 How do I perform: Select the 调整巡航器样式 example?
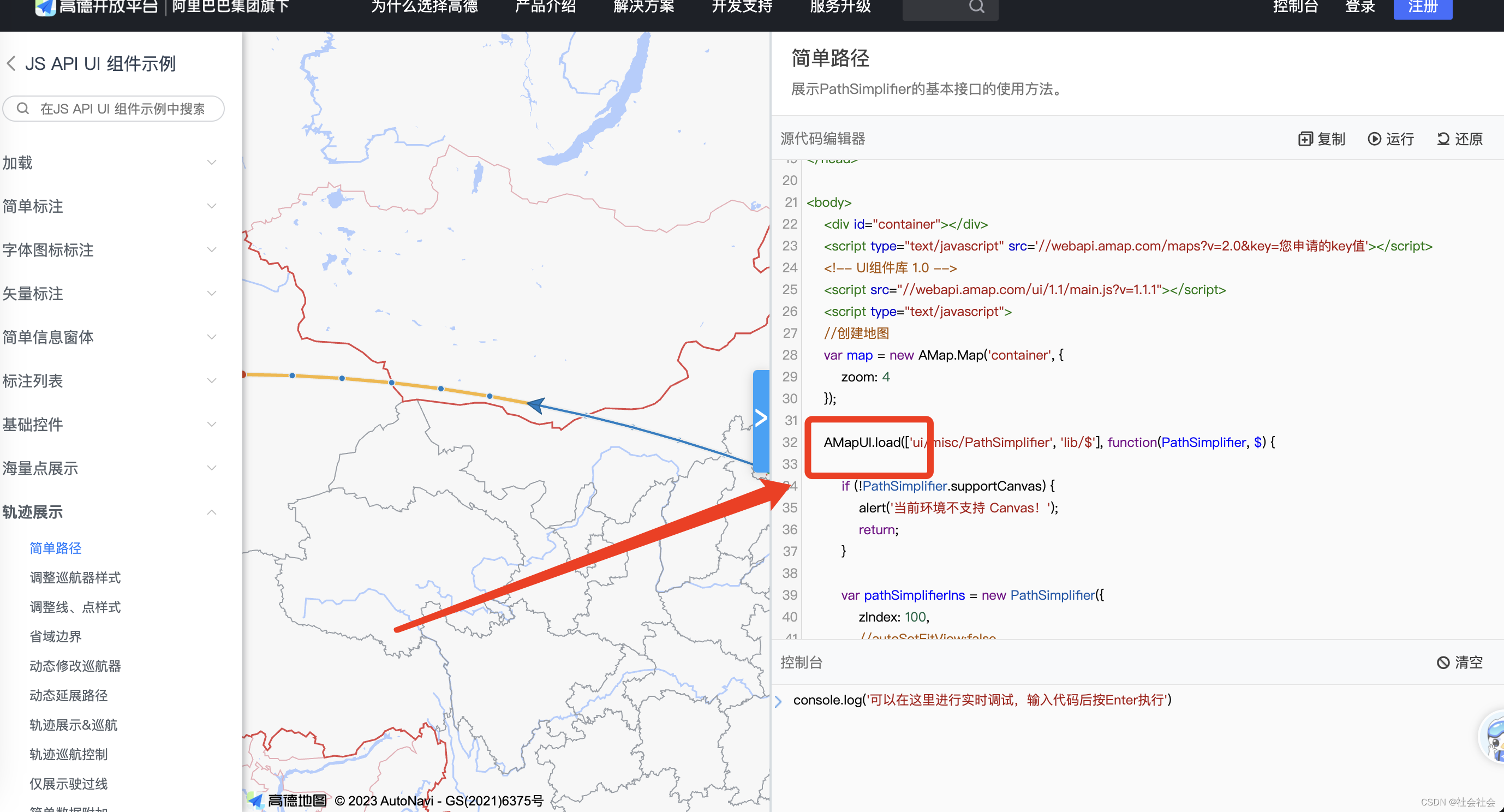[x=75, y=577]
